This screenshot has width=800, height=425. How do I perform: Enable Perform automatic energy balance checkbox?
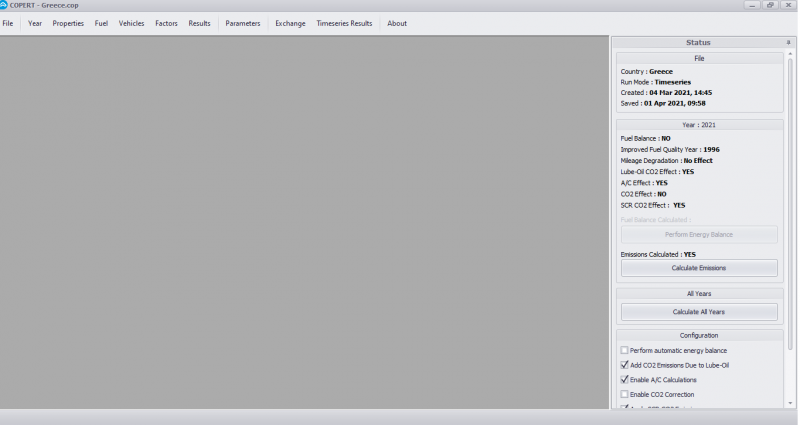(625, 350)
